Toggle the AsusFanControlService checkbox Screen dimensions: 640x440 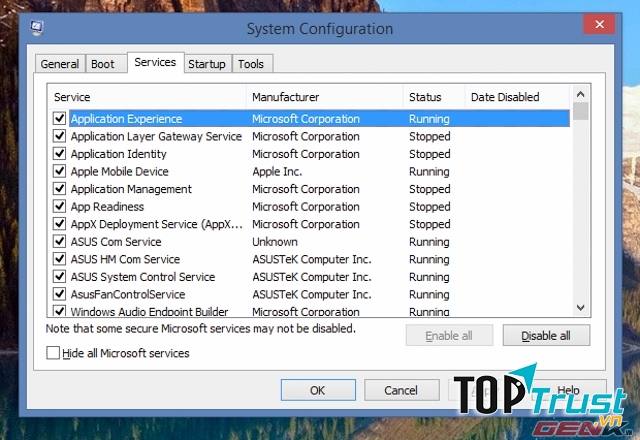click(x=59, y=295)
